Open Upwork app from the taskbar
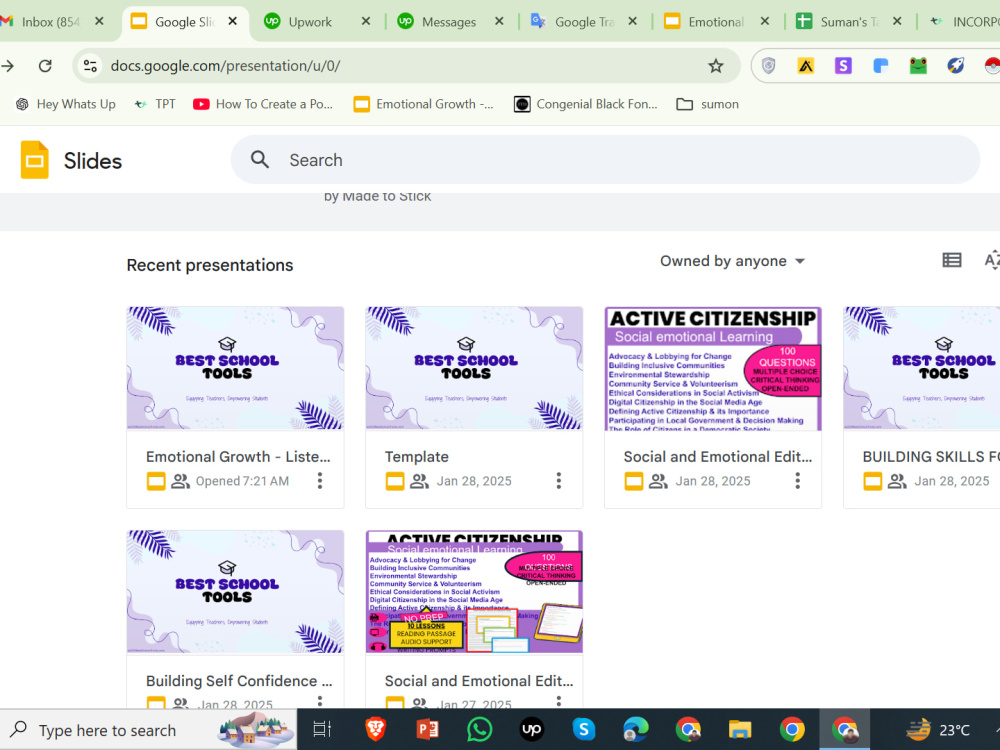Viewport: 1000px width, 750px height. point(531,729)
